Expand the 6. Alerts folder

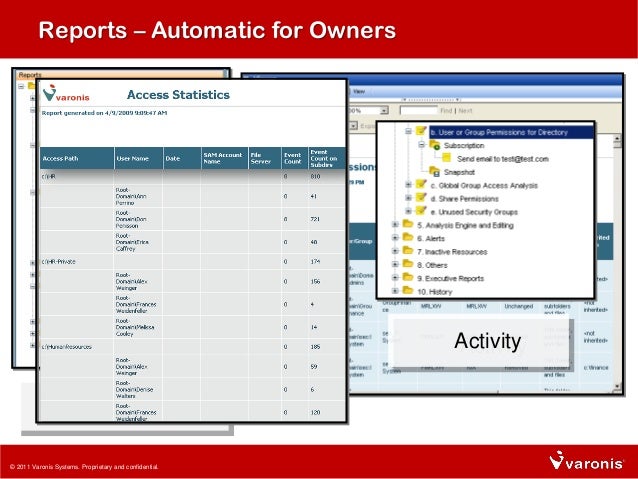(x=395, y=238)
